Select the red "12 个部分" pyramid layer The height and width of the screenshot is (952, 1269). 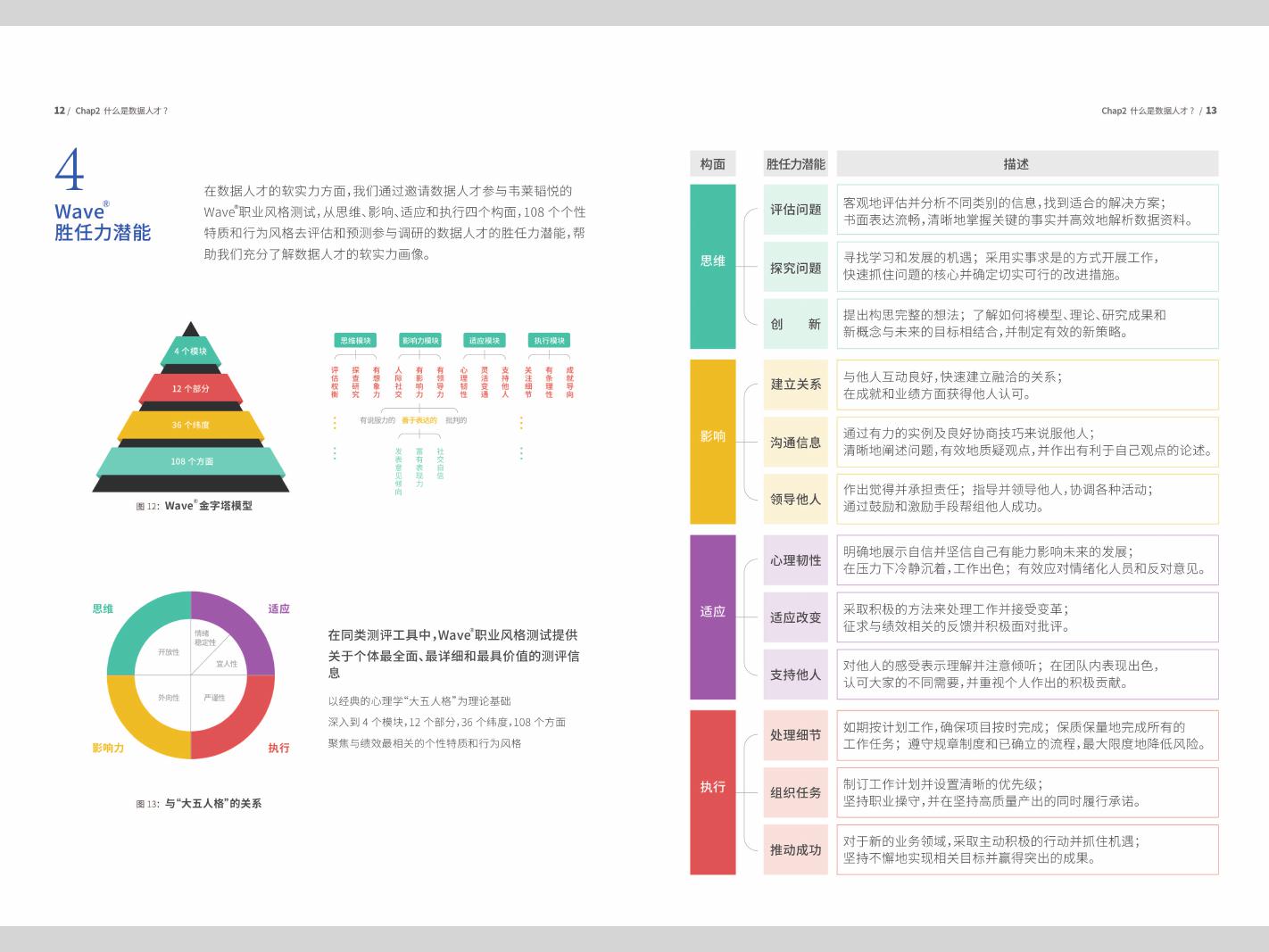tap(190, 388)
